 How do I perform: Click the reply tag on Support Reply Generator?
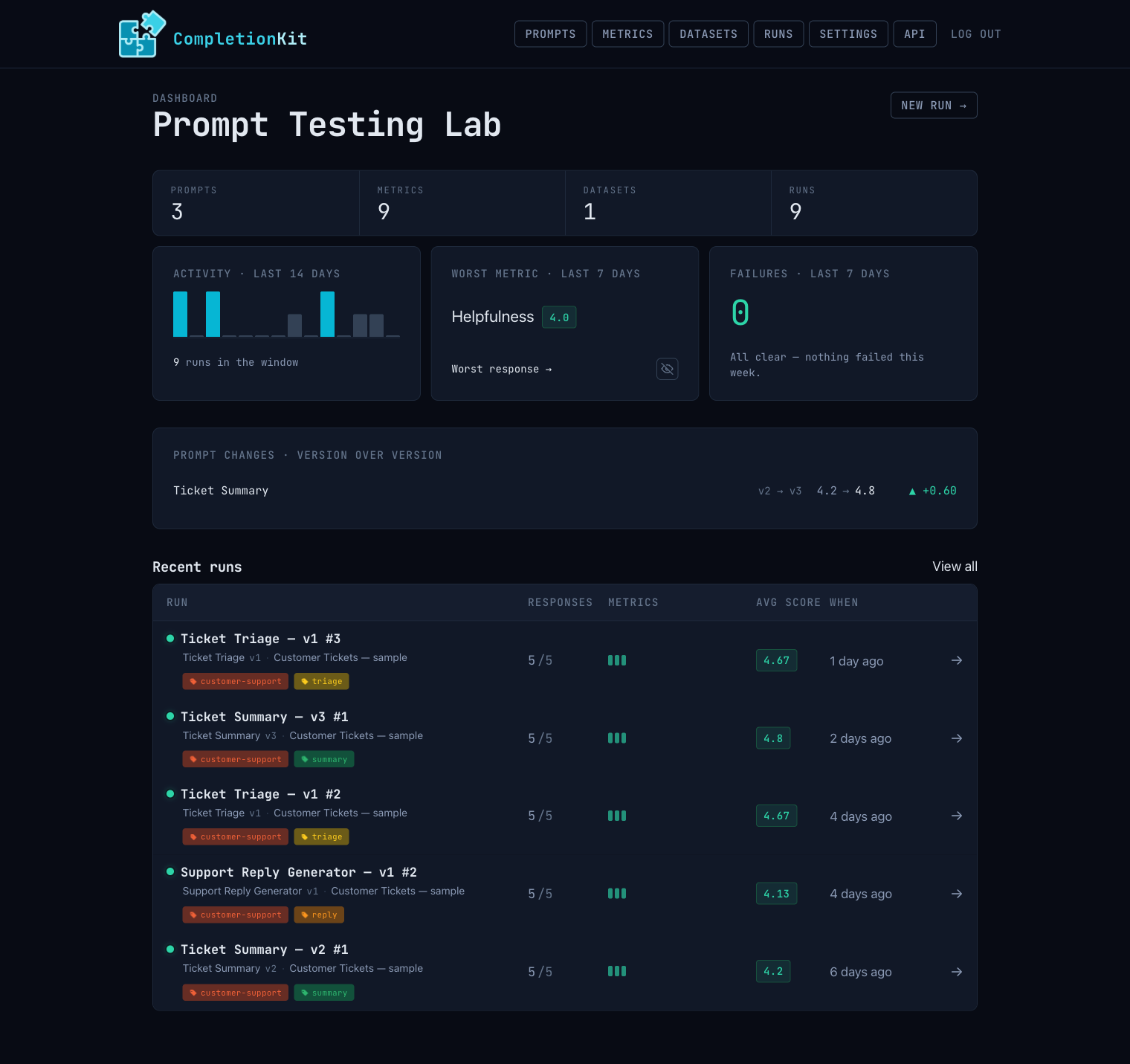coord(319,915)
